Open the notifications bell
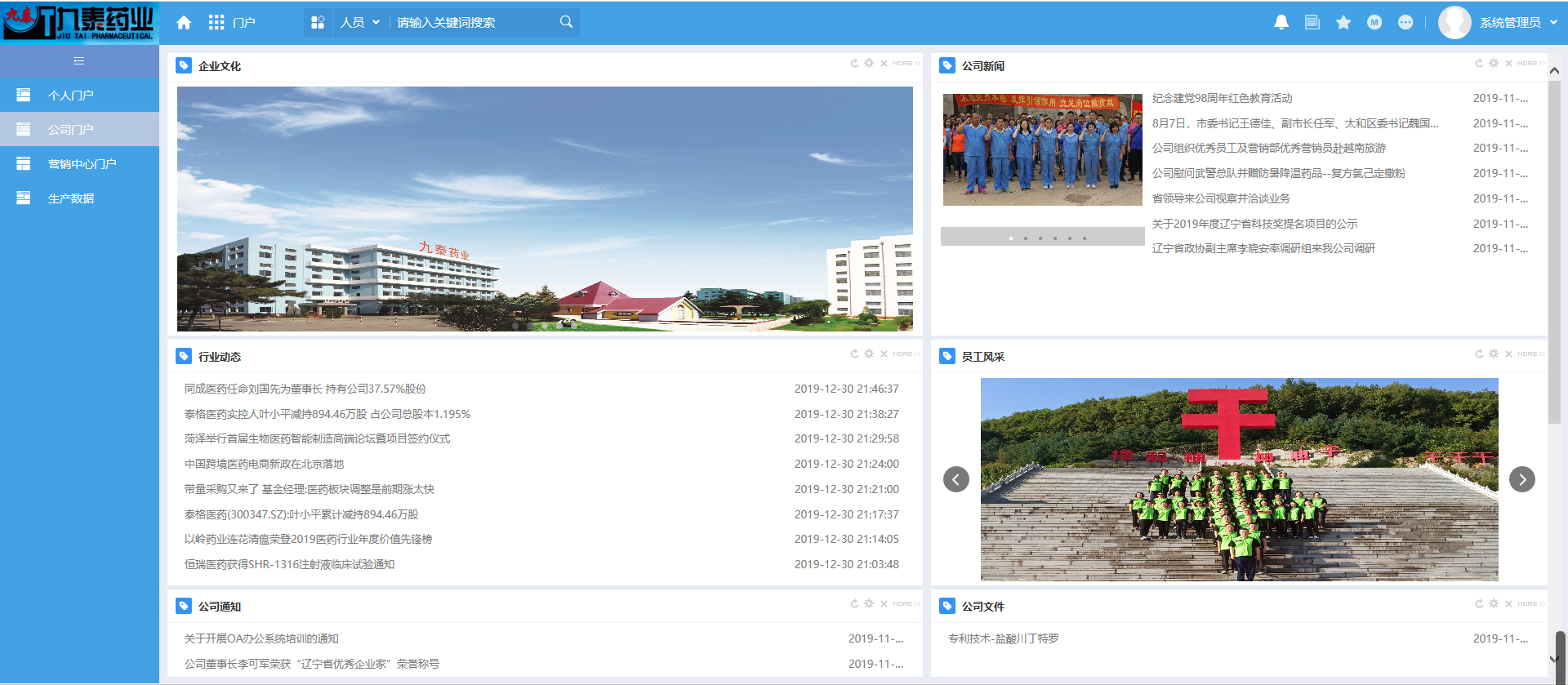Screen dimensions: 1568x685 (1281, 23)
